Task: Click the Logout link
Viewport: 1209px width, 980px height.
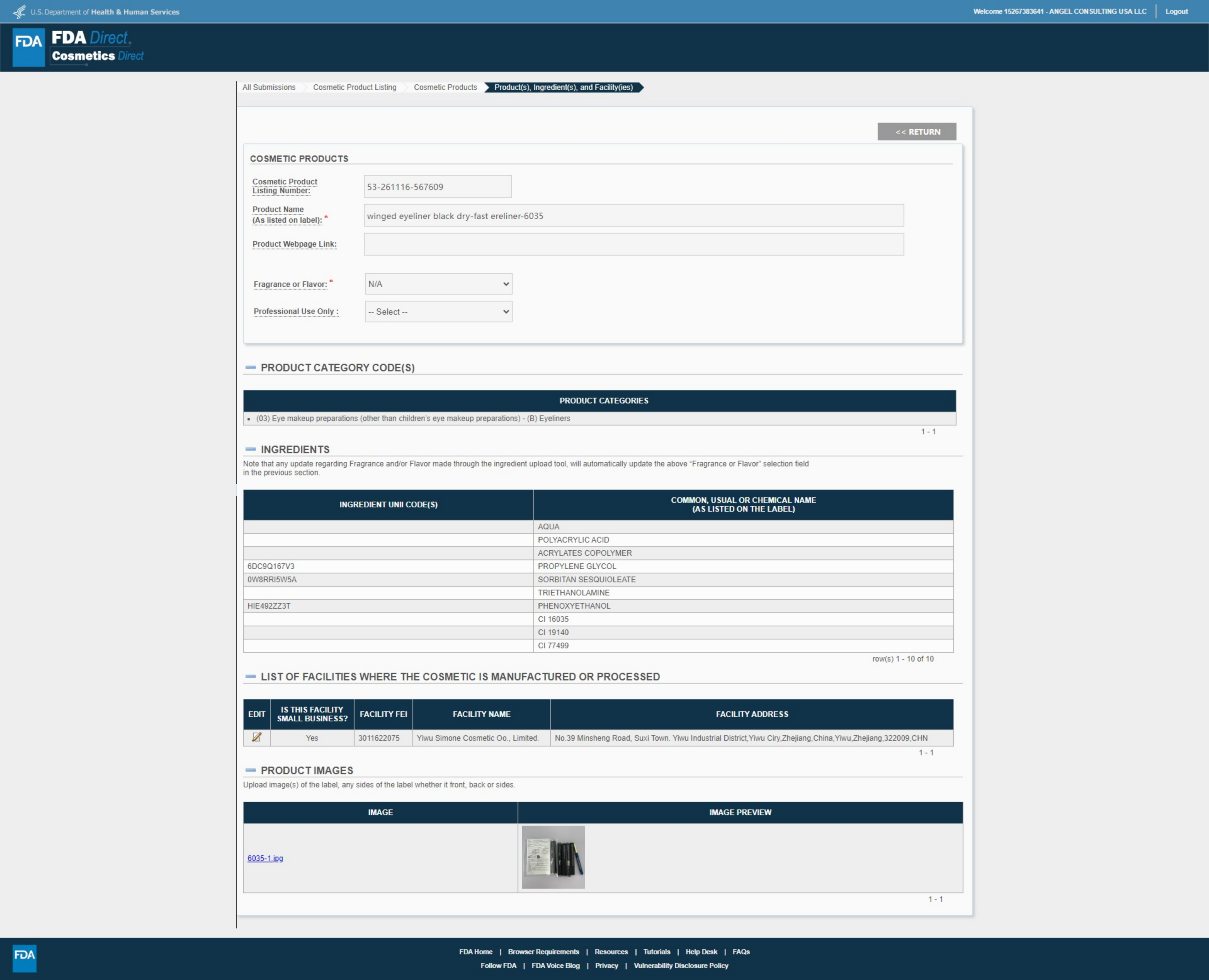Action: (1176, 11)
